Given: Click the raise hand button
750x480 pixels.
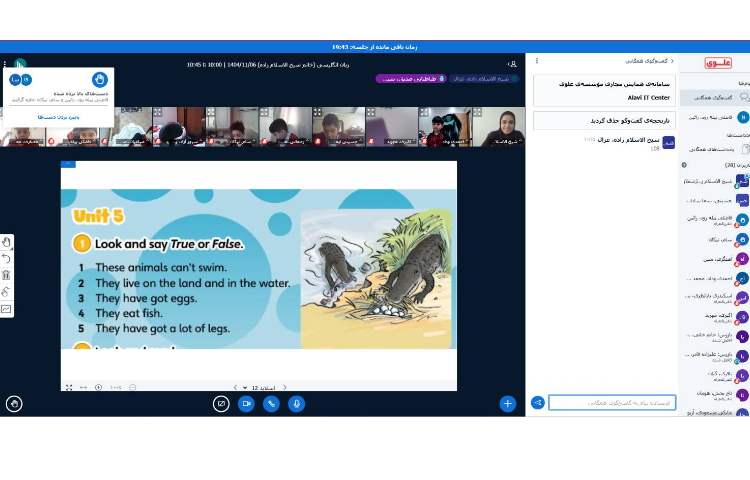Looking at the screenshot, I should (14, 404).
